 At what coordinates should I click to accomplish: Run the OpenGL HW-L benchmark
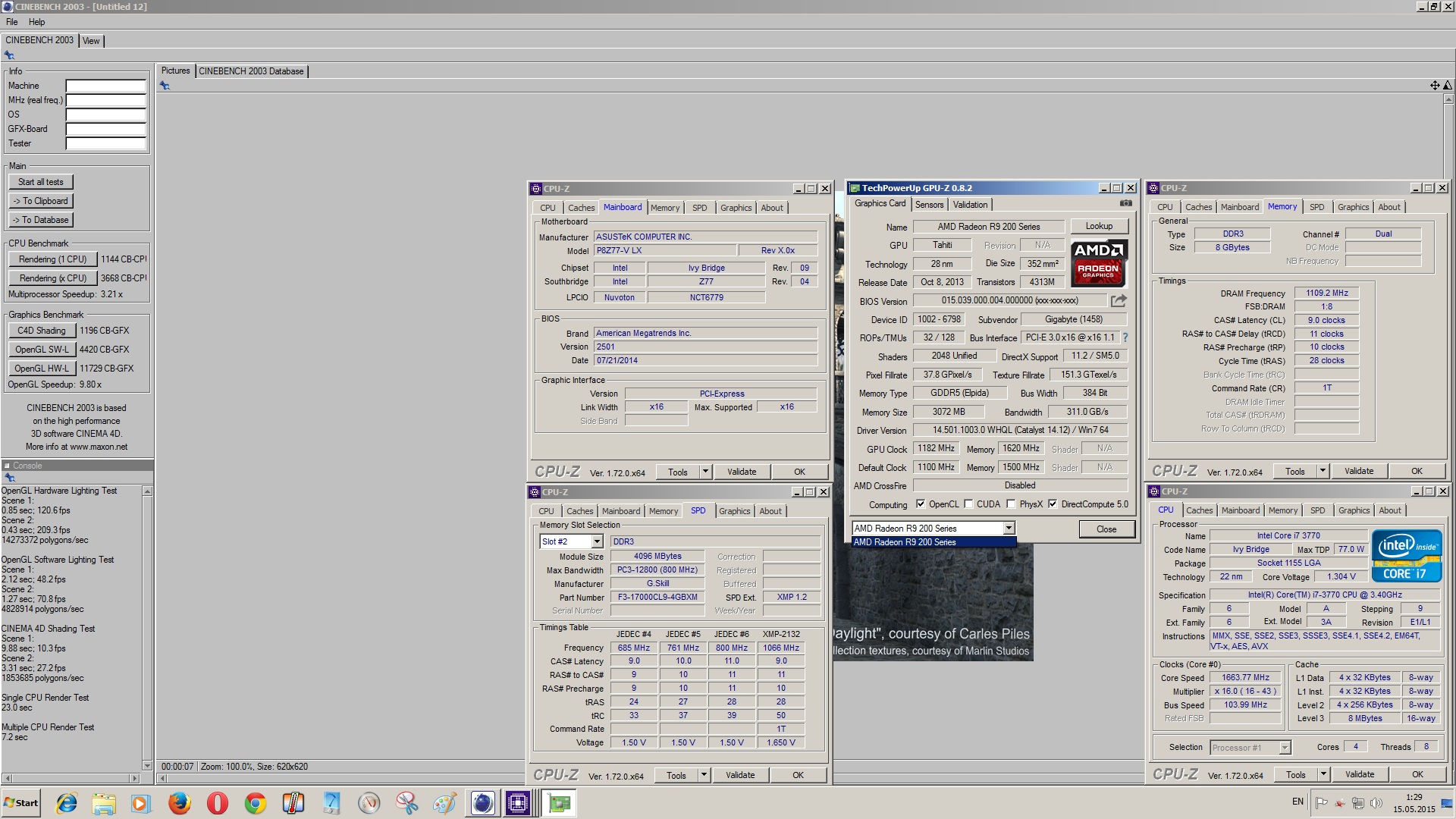point(42,369)
